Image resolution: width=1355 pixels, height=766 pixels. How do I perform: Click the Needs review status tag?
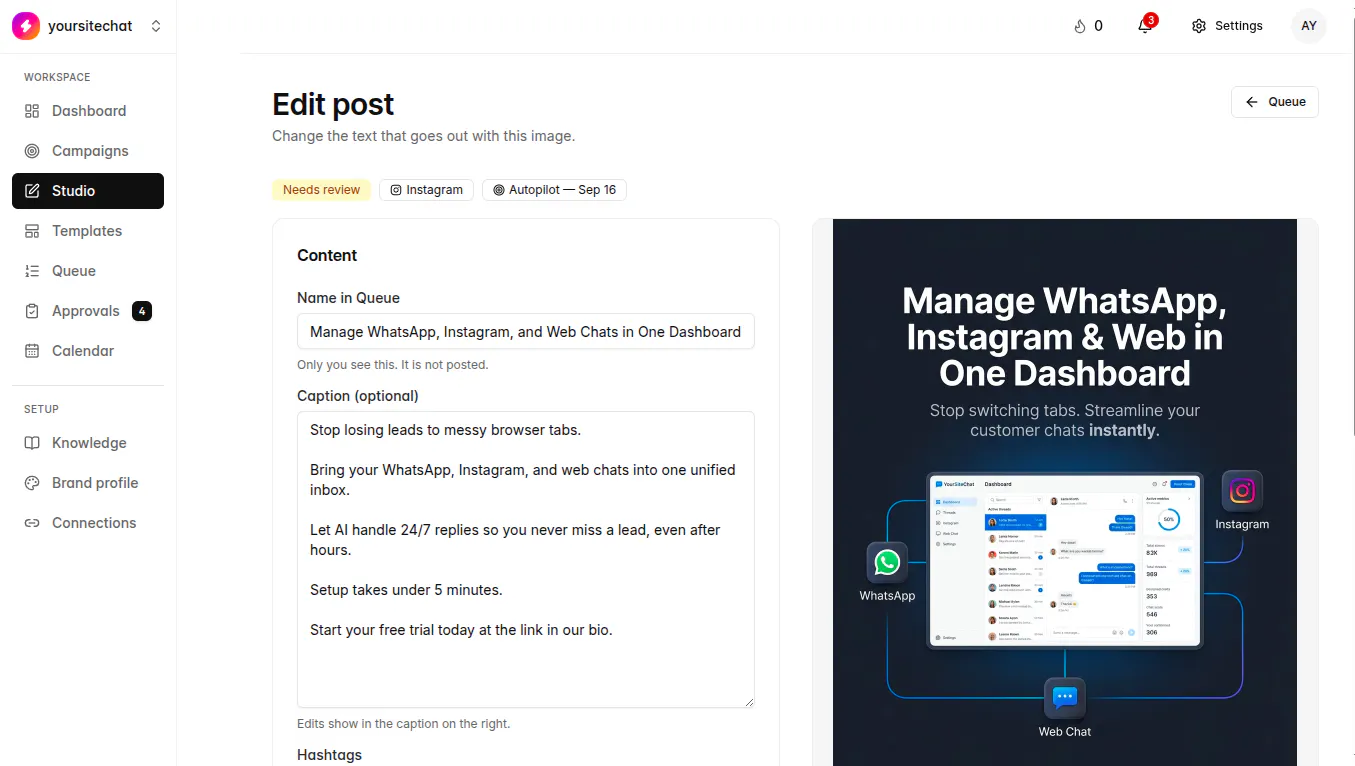(321, 190)
